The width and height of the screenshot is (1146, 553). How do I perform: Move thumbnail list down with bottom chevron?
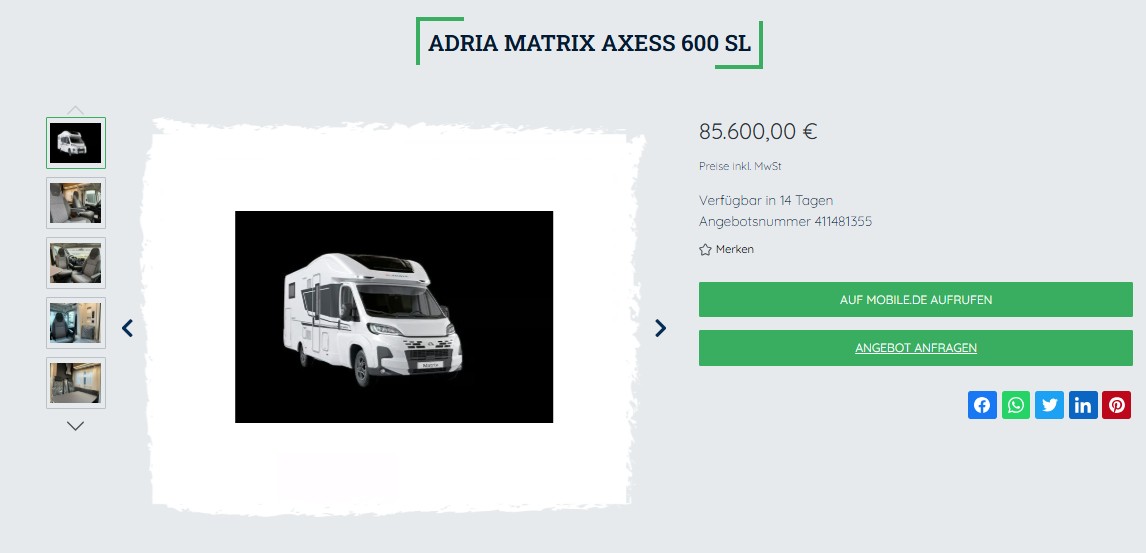click(75, 425)
